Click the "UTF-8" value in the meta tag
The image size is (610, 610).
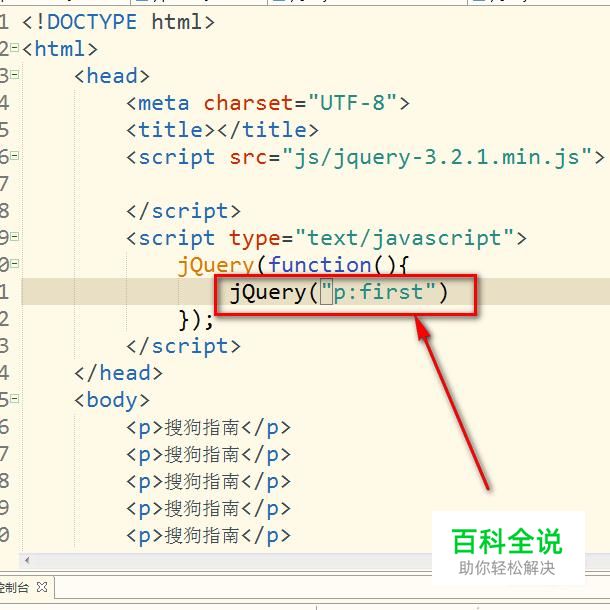[x=352, y=103]
